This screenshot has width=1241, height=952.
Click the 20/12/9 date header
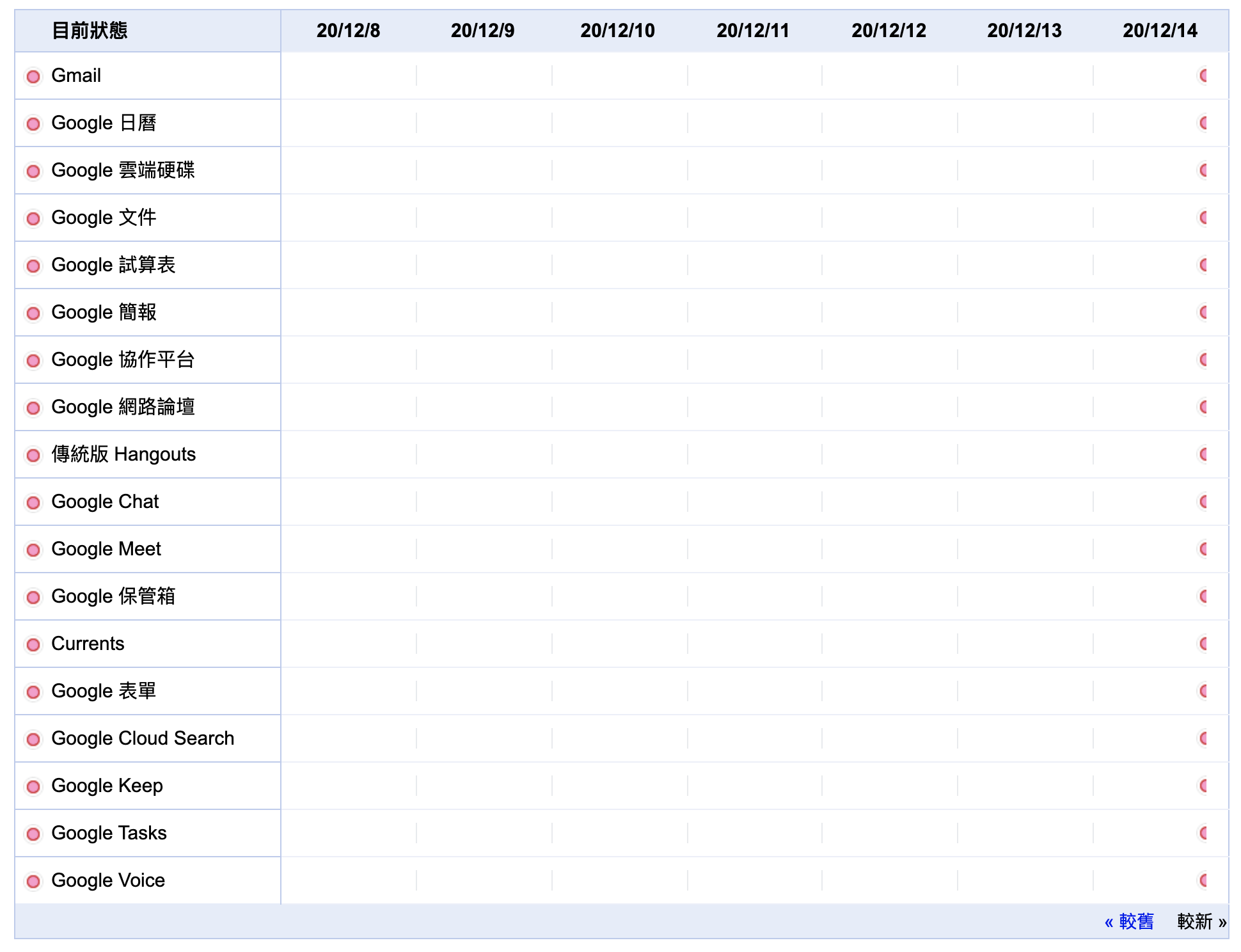click(483, 31)
